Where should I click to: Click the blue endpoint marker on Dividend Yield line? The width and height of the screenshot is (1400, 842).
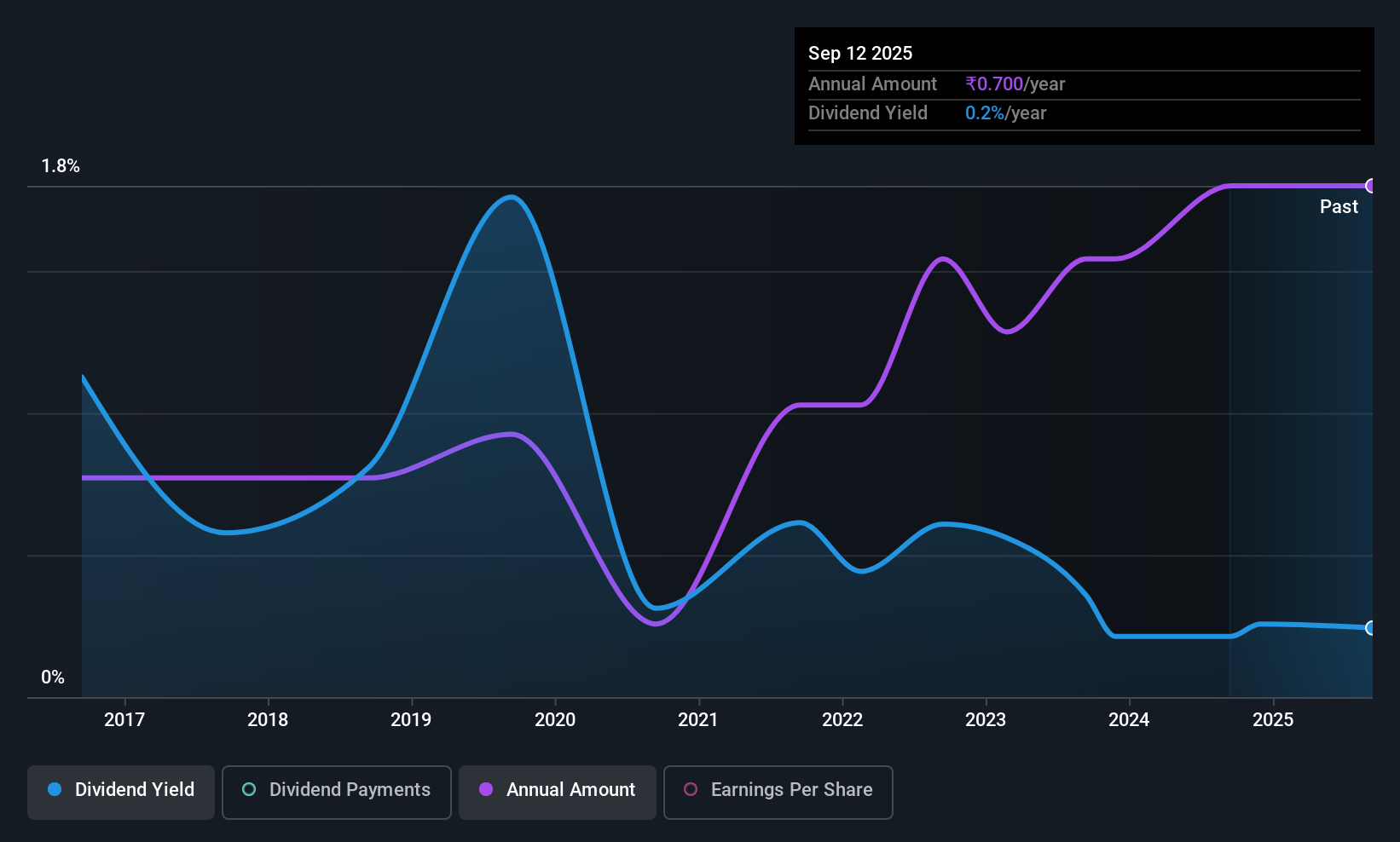pos(1370,628)
